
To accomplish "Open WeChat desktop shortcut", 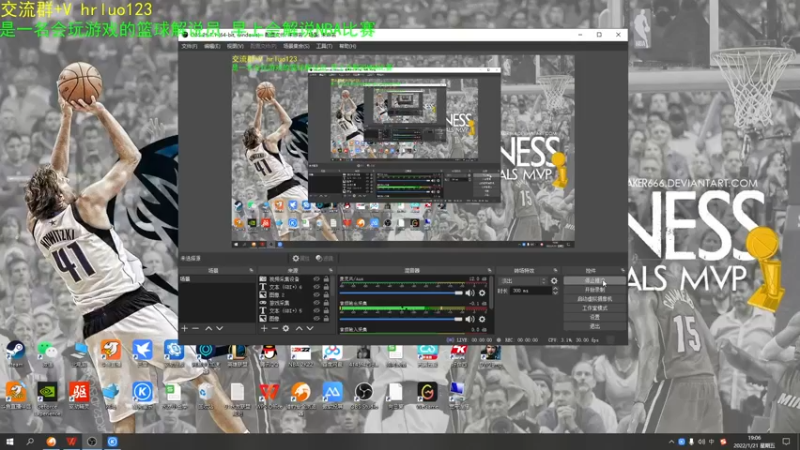I will (x=47, y=353).
